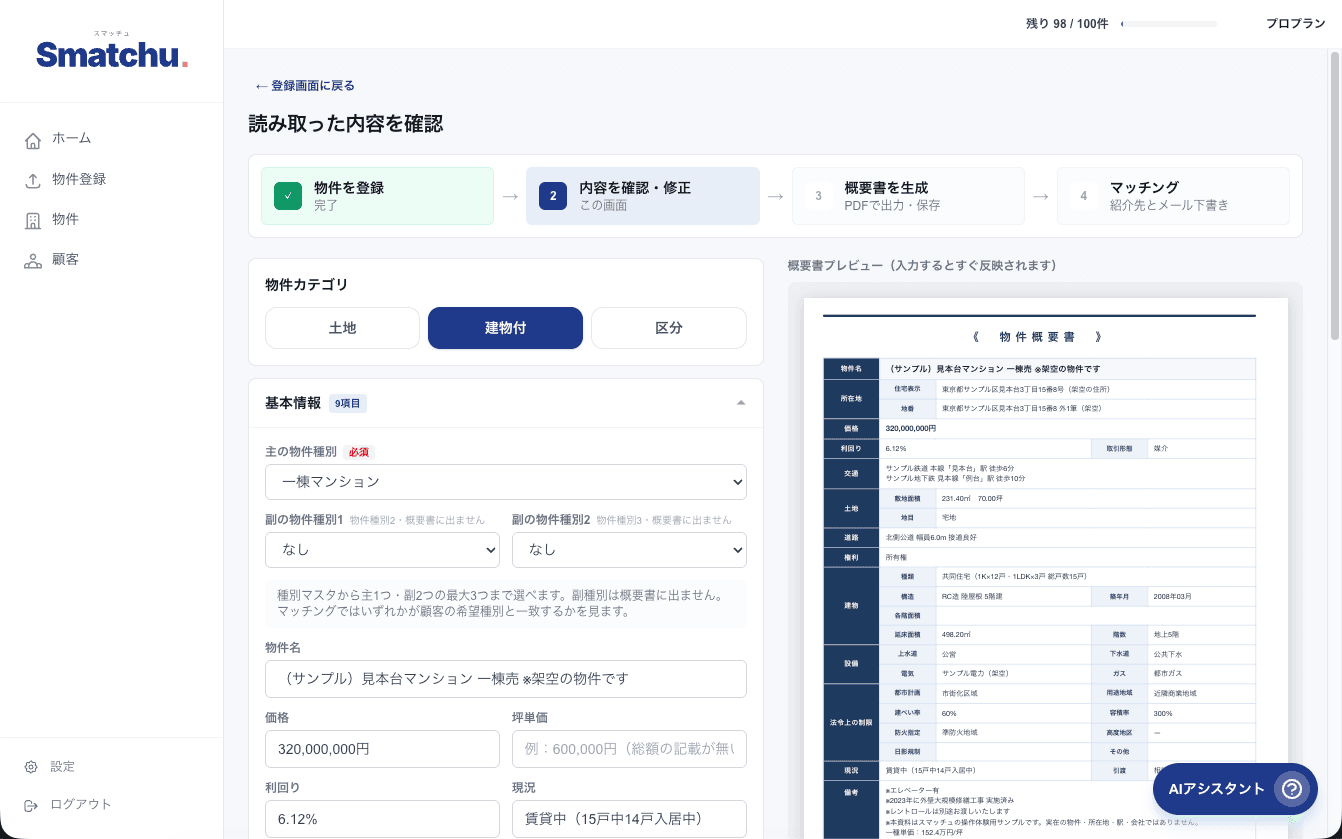Click the green checkmark step icon
1342x839 pixels.
click(288, 196)
